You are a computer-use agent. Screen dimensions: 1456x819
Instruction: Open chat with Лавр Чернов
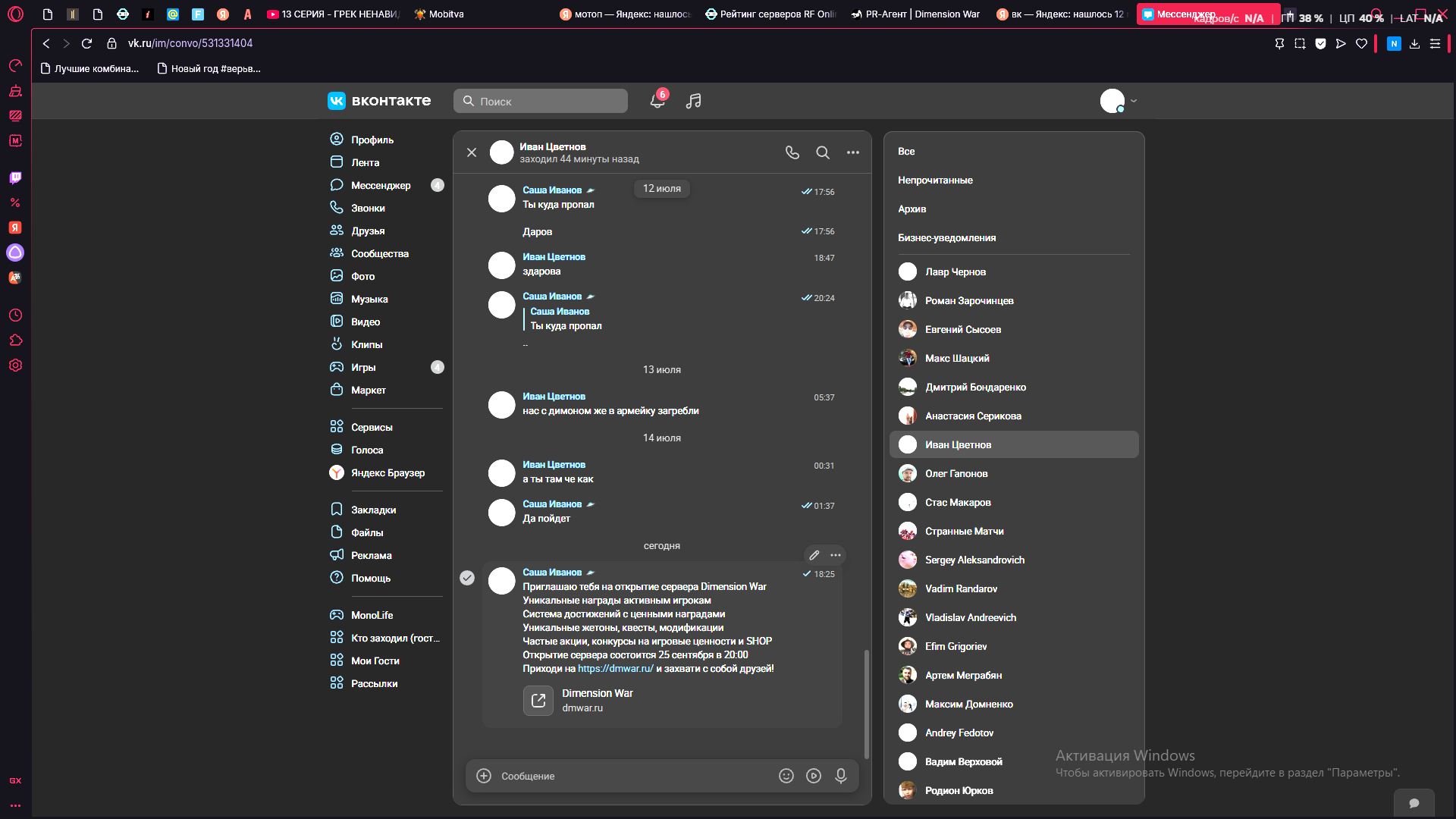1013,271
